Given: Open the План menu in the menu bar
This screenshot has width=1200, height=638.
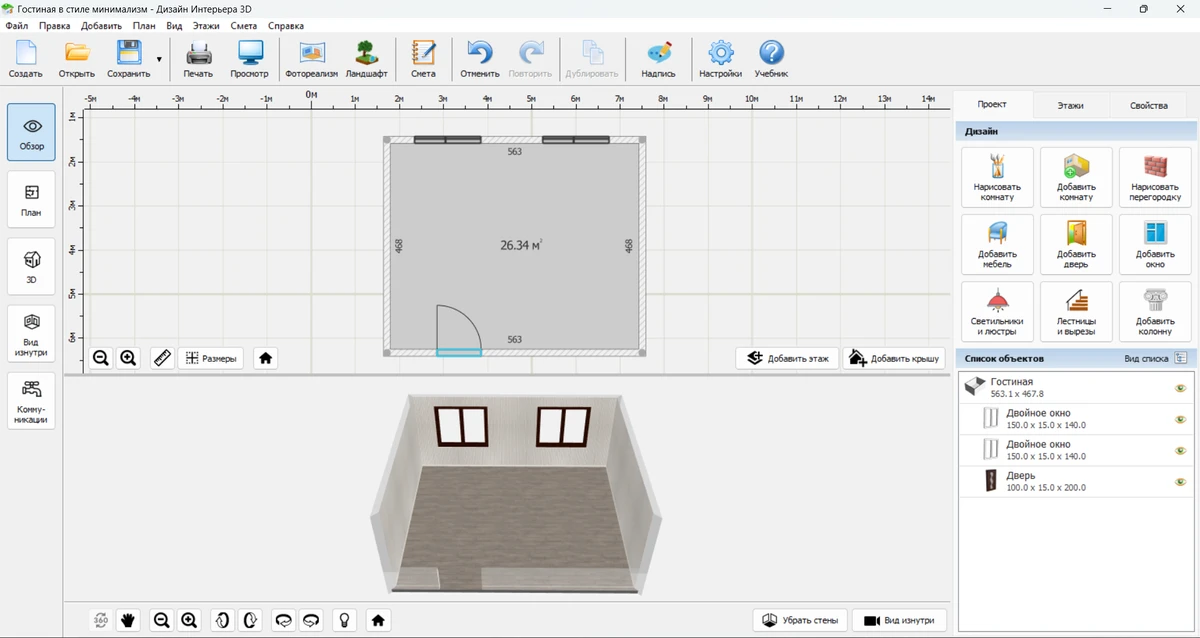Looking at the screenshot, I should [144, 25].
